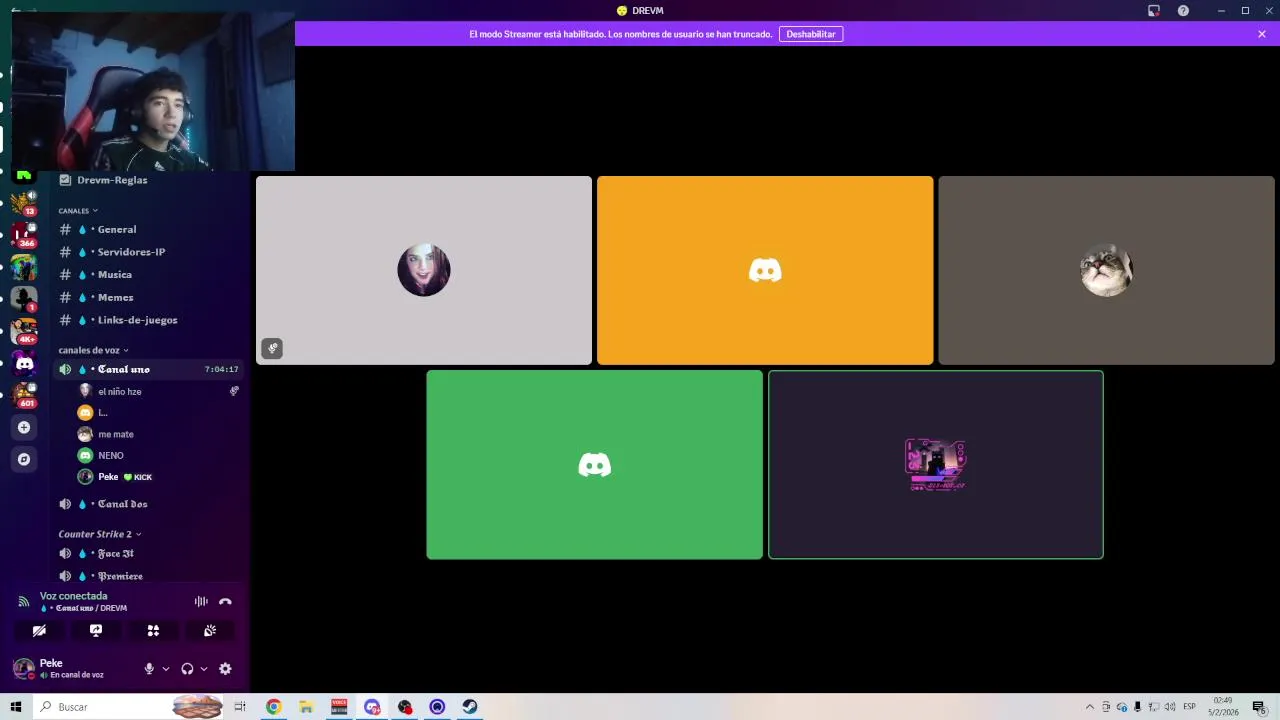Open server icon with 601 badge
The width and height of the screenshot is (1280, 720).
[x=23, y=394]
